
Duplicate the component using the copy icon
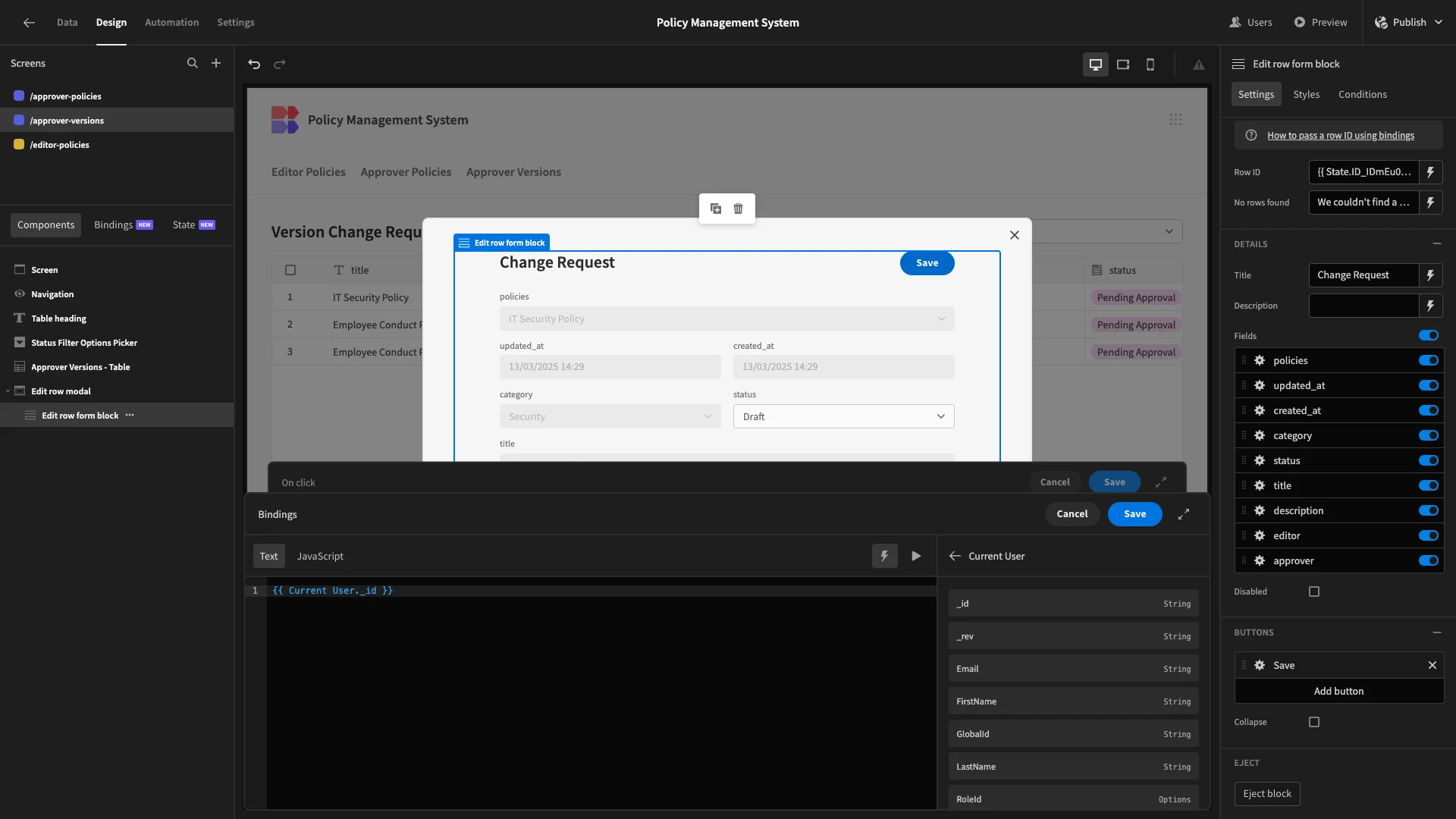tap(716, 209)
